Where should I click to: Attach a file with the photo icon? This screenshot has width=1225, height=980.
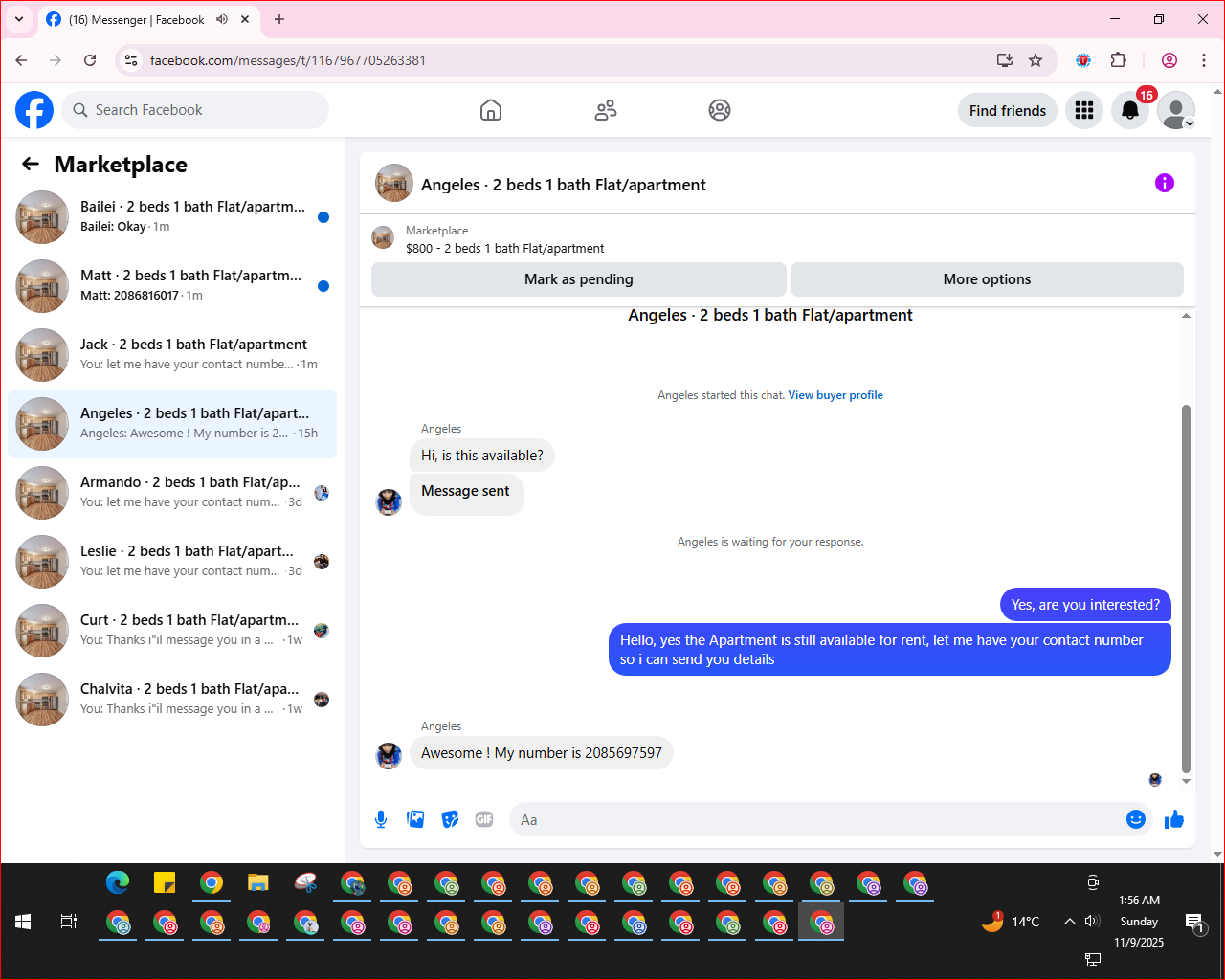click(415, 819)
